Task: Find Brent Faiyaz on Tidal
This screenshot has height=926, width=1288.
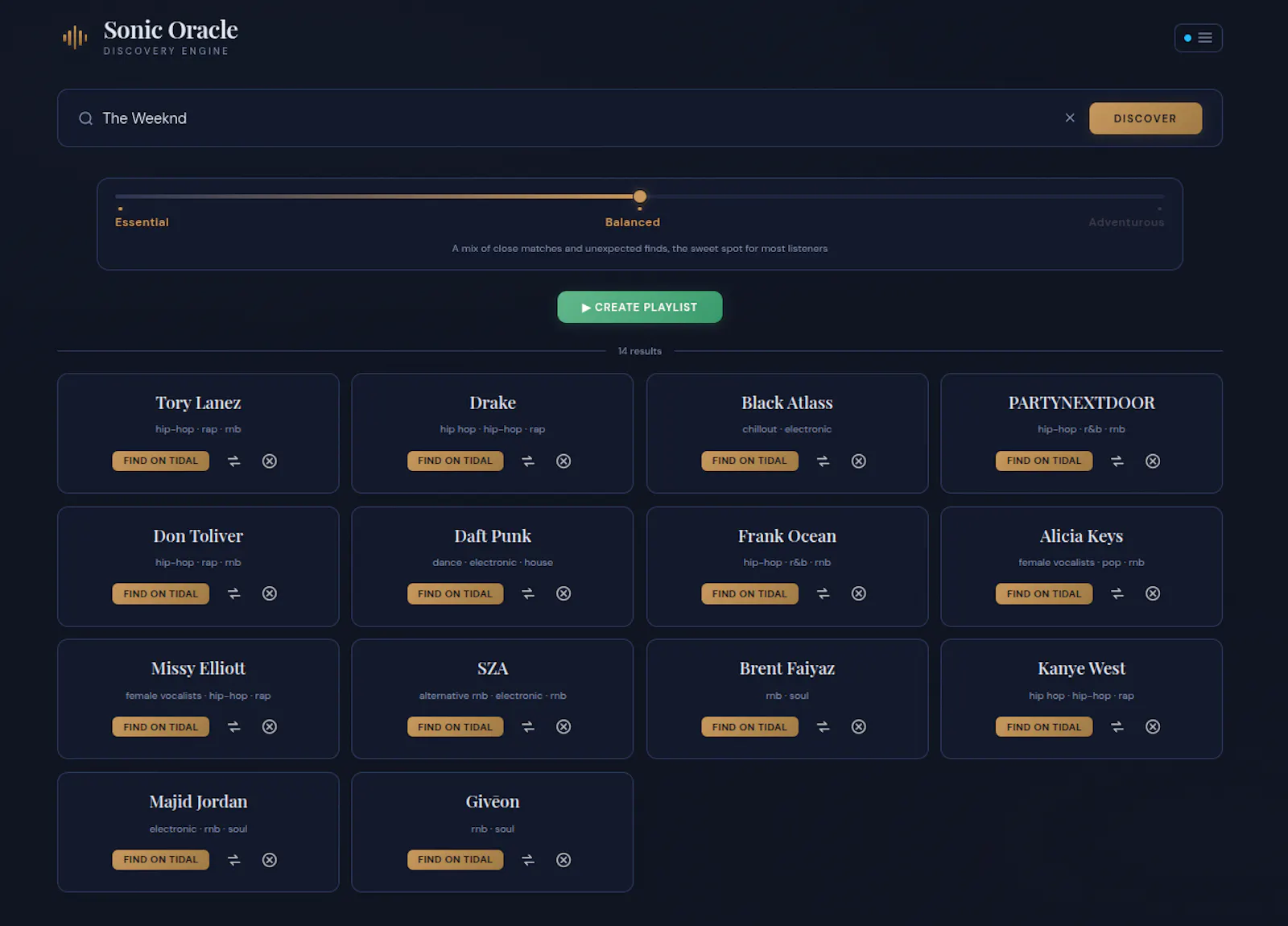Action: point(749,727)
